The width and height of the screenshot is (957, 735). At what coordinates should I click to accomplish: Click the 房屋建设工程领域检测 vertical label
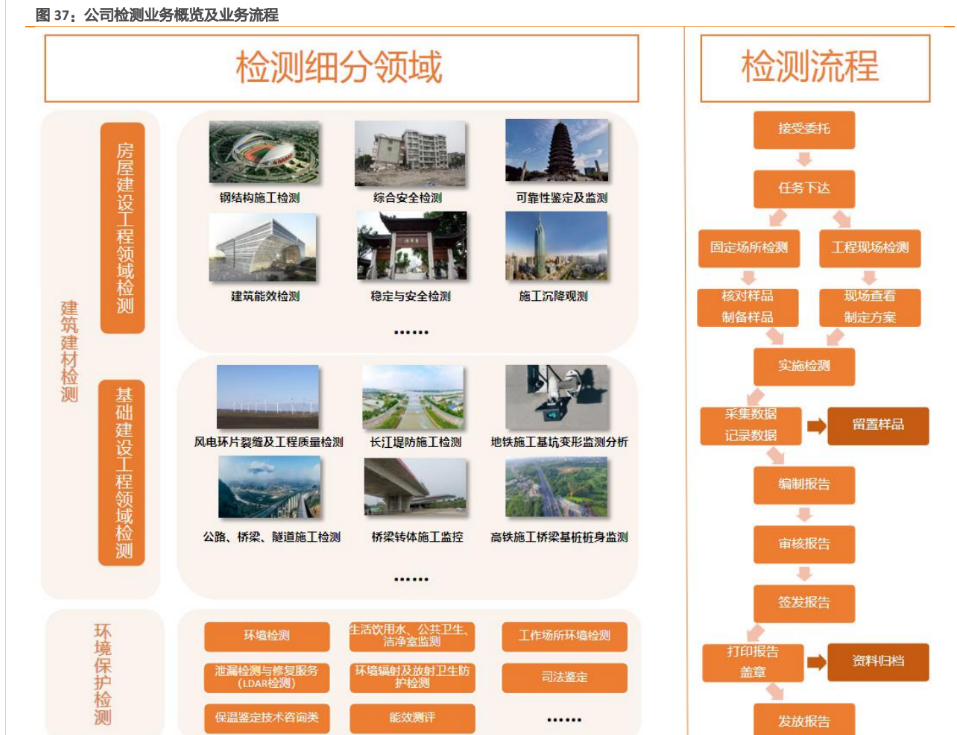(x=124, y=228)
